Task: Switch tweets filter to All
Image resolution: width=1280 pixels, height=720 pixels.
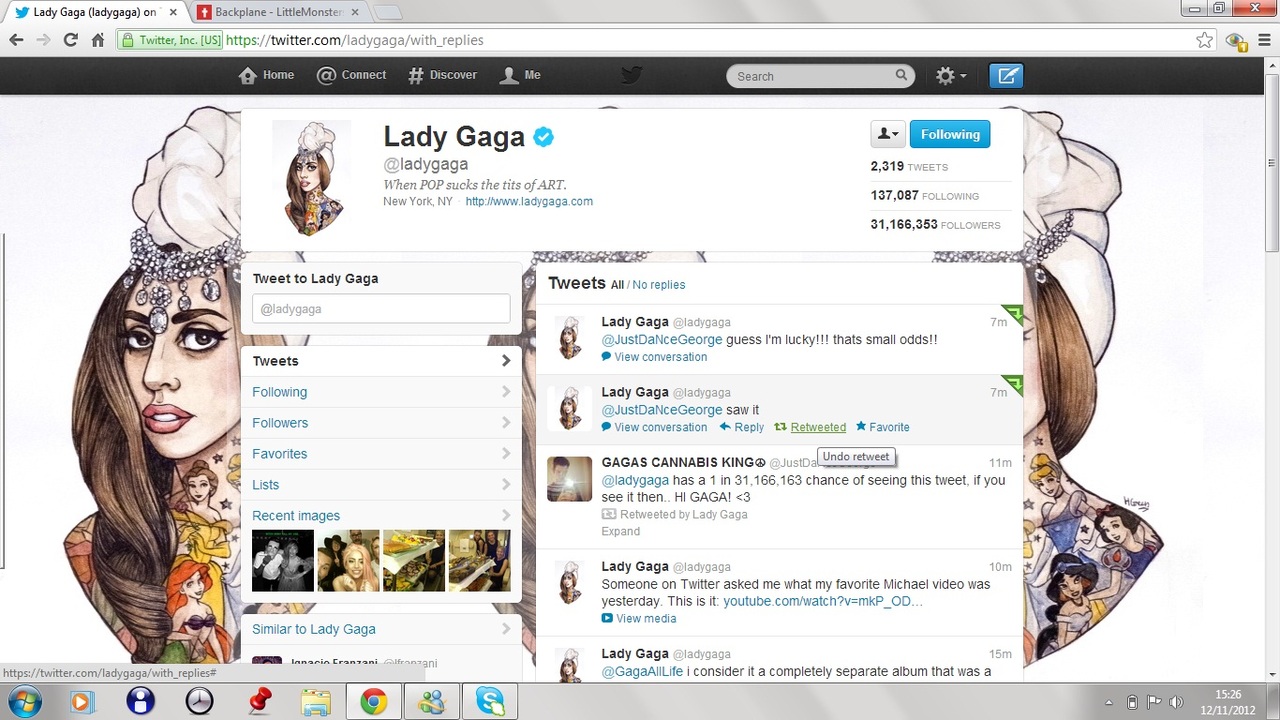Action: click(617, 285)
